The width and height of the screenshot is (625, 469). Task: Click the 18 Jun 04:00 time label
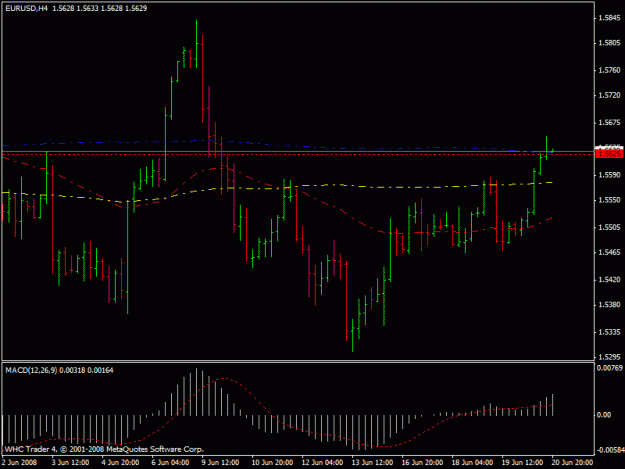click(x=472, y=462)
